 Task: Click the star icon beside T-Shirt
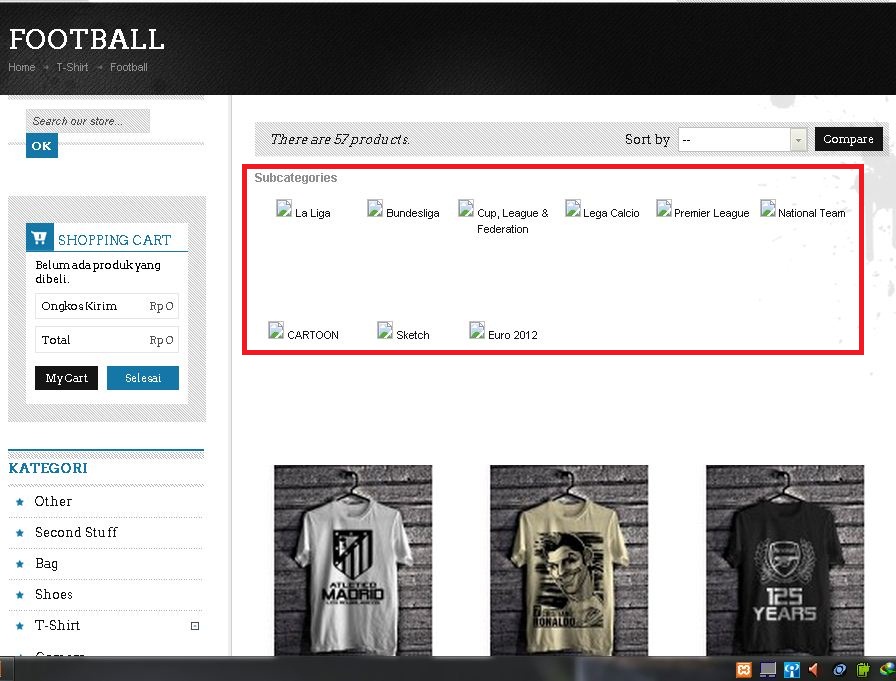coord(20,626)
